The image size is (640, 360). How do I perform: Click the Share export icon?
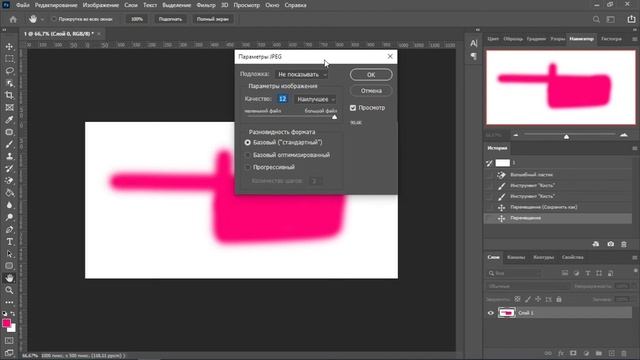631,19
